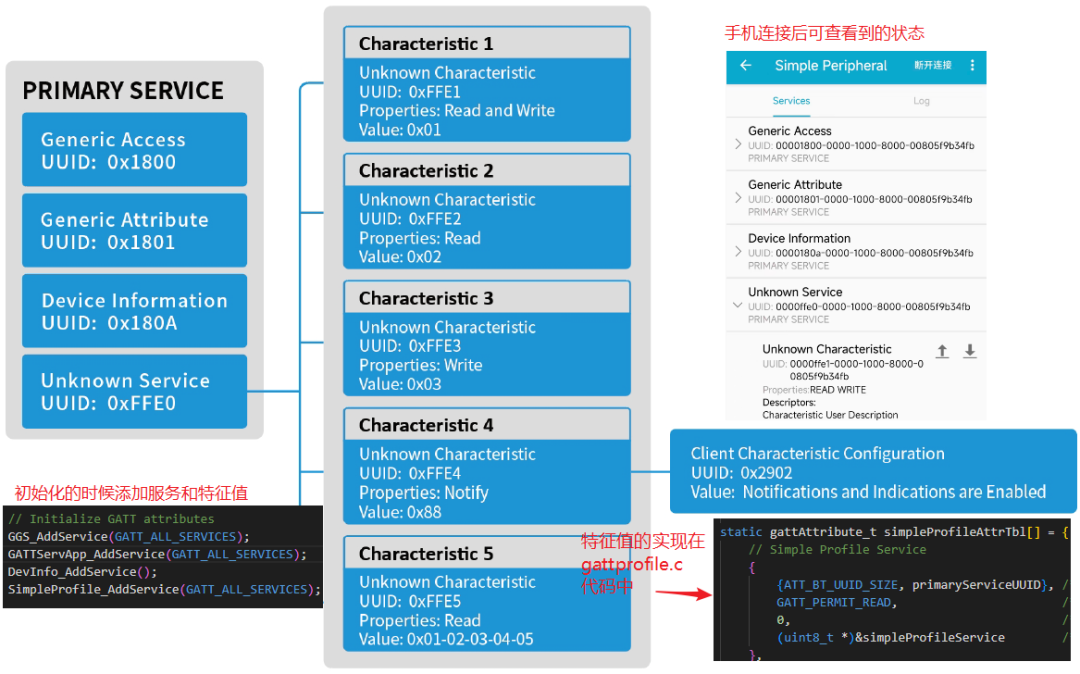The image size is (1080, 674).
Task: Select the Device Information UUID 0x180A block
Action: pos(134,311)
